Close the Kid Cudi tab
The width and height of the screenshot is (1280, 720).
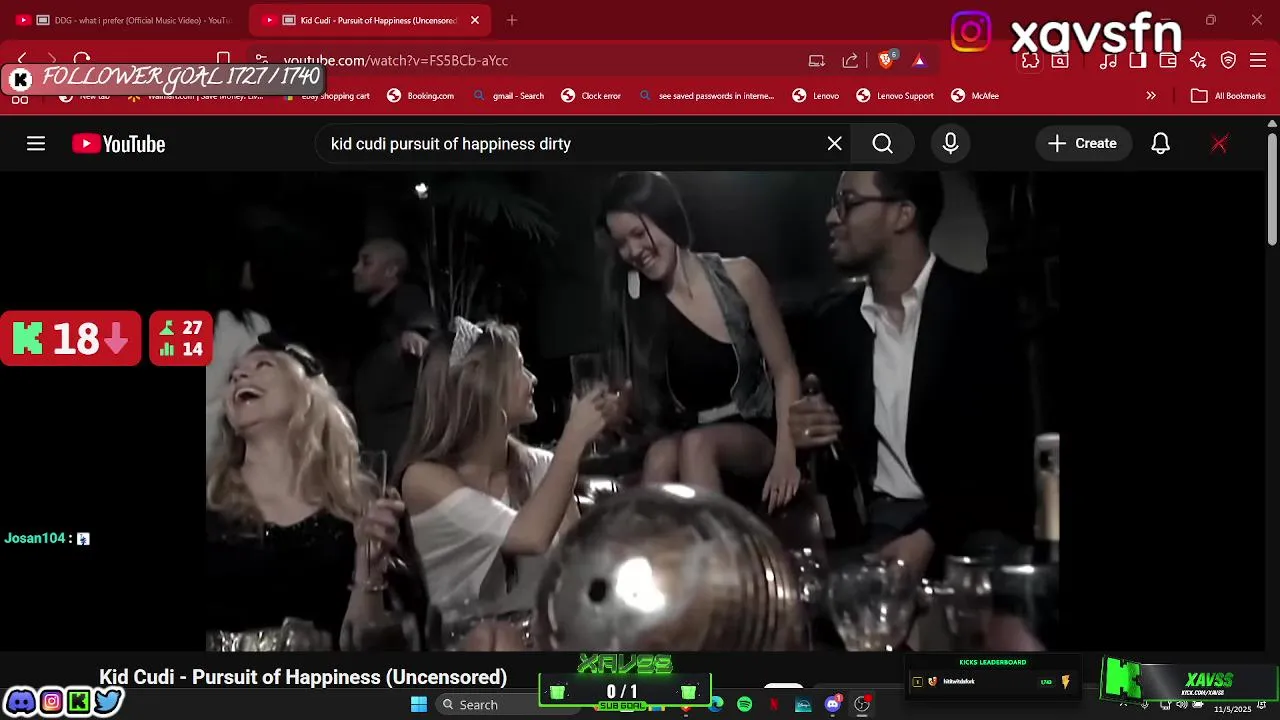(x=475, y=20)
